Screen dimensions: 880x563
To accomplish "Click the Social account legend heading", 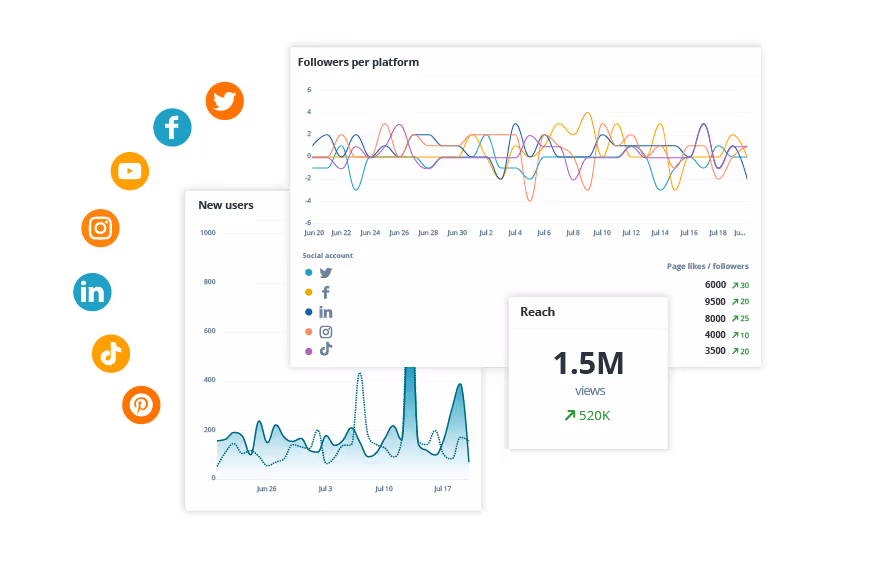I will pos(328,255).
